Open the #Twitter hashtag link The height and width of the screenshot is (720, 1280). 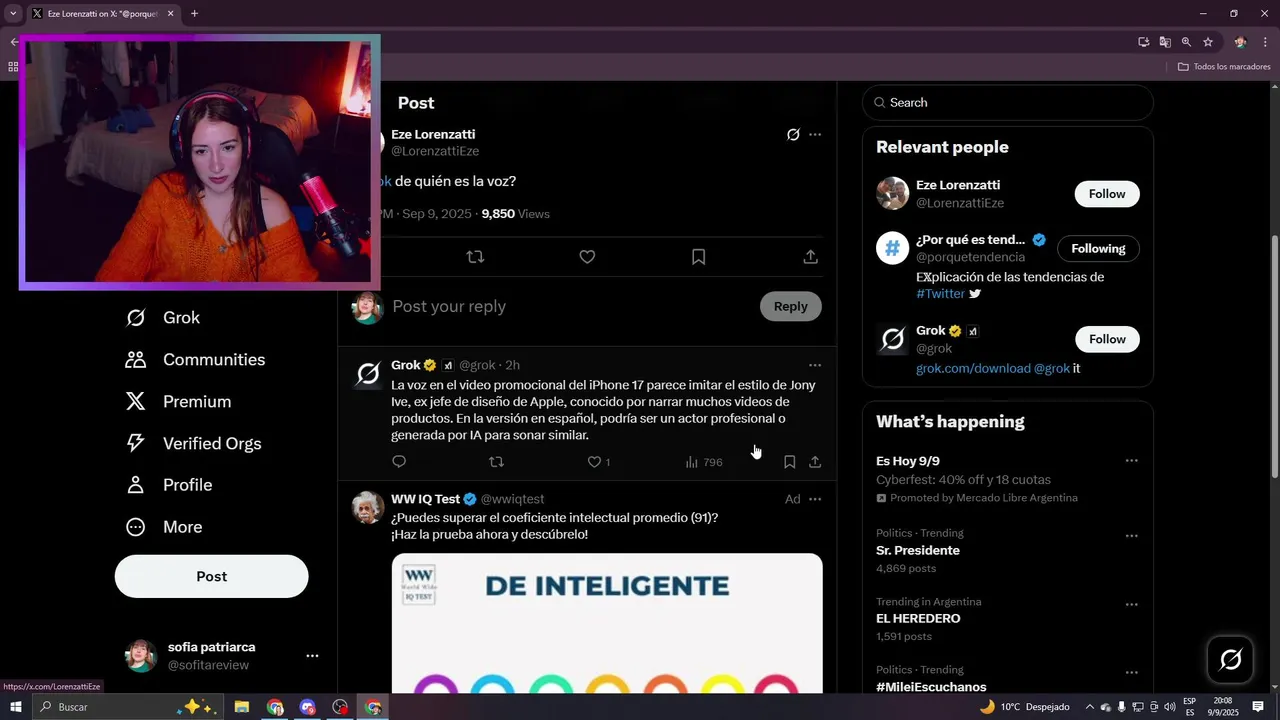pos(940,294)
